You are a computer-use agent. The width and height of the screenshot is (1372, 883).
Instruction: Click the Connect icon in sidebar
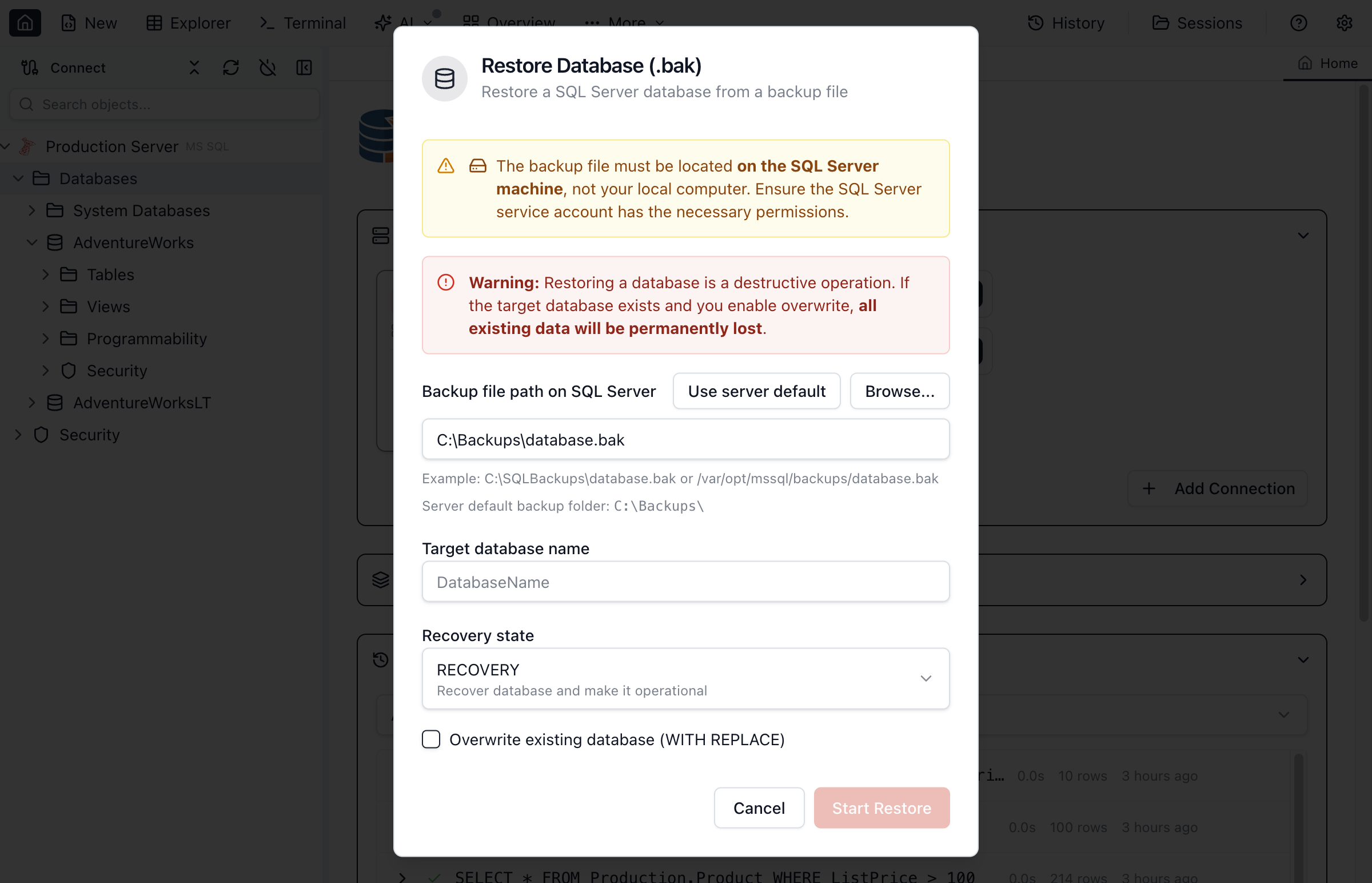[30, 67]
